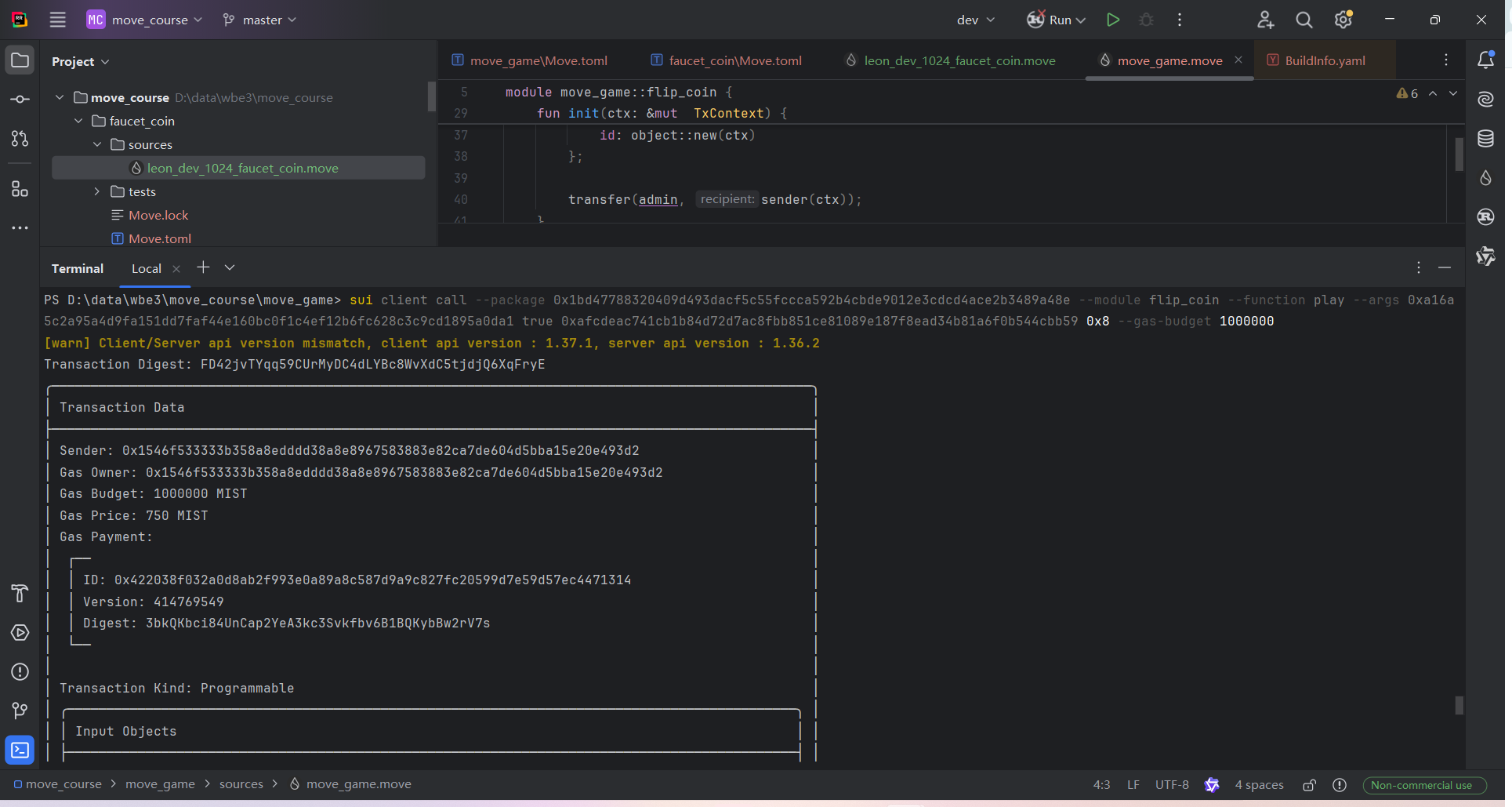Viewport: 1512px width, 807px height.
Task: Open editor tabs options menu
Action: (x=1446, y=60)
